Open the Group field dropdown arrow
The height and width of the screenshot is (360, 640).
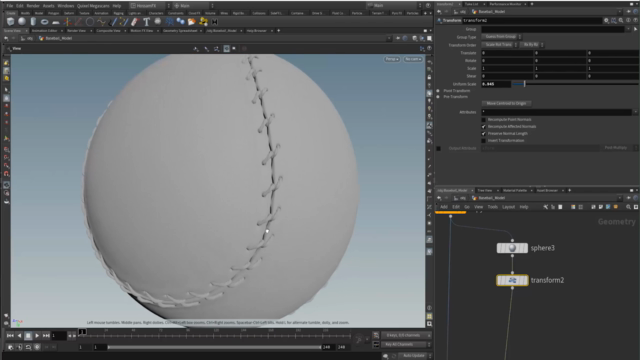629,29
